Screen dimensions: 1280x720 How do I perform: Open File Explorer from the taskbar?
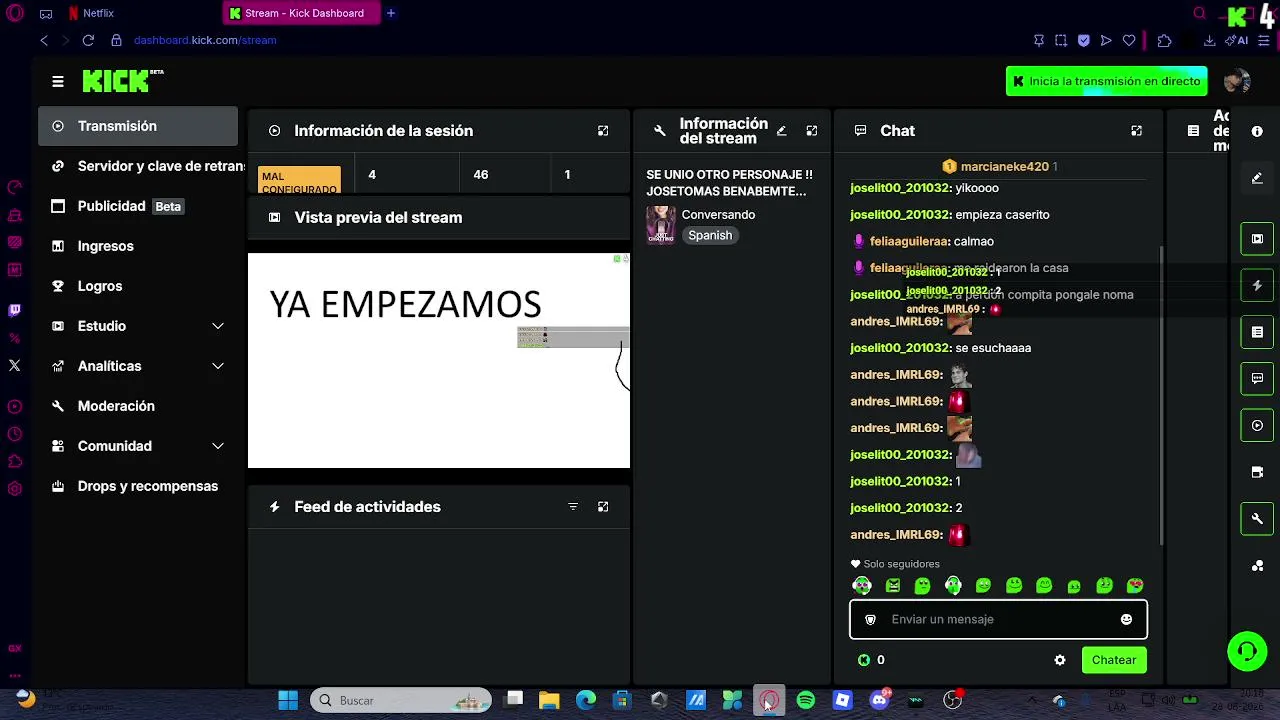[549, 700]
